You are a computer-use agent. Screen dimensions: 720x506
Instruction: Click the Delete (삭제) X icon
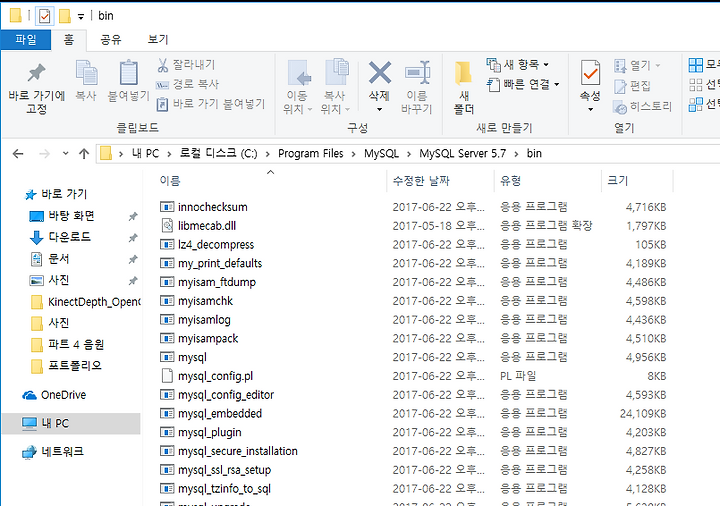pos(380,73)
